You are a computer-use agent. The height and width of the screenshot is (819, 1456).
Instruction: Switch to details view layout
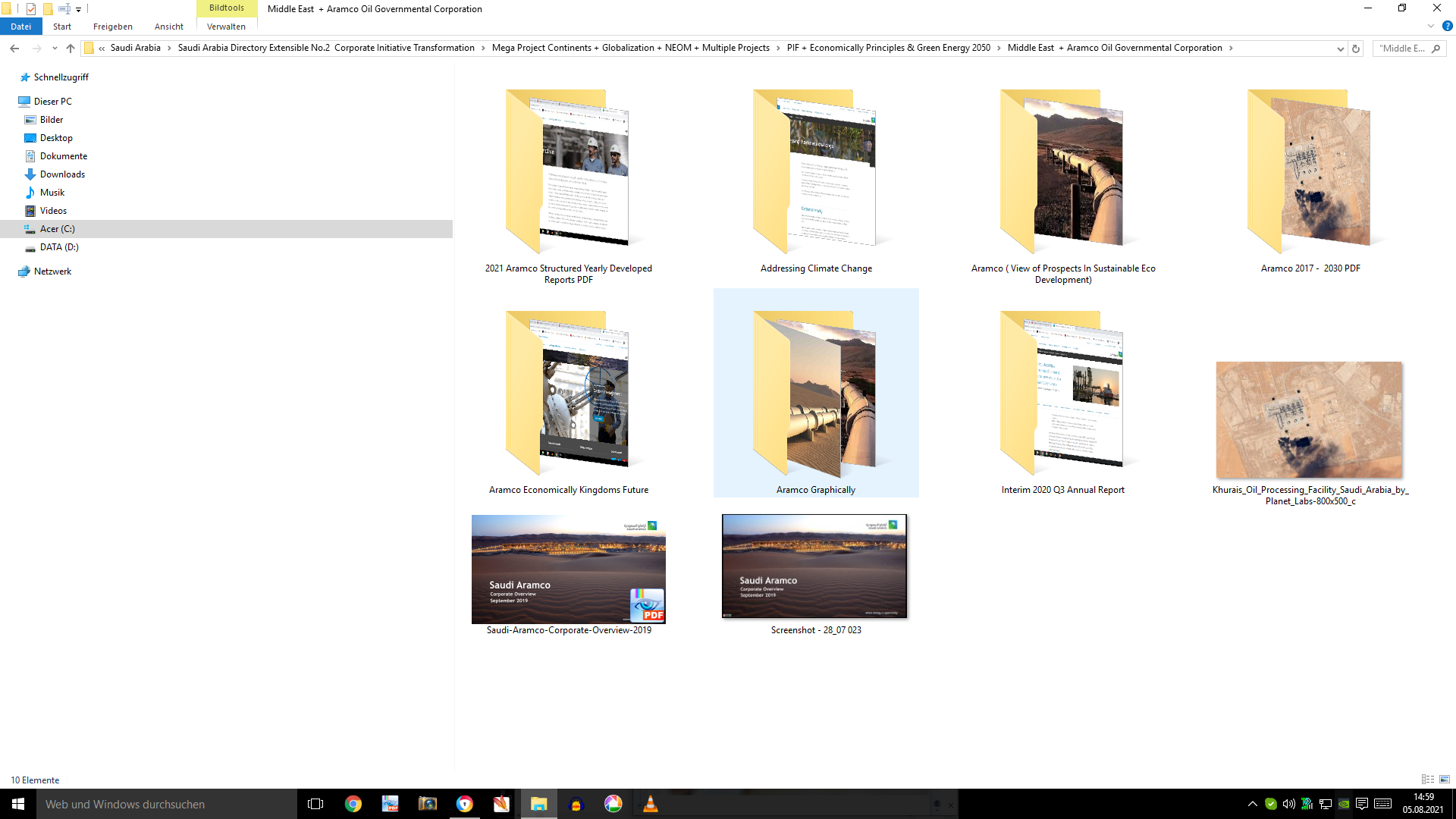(1428, 780)
